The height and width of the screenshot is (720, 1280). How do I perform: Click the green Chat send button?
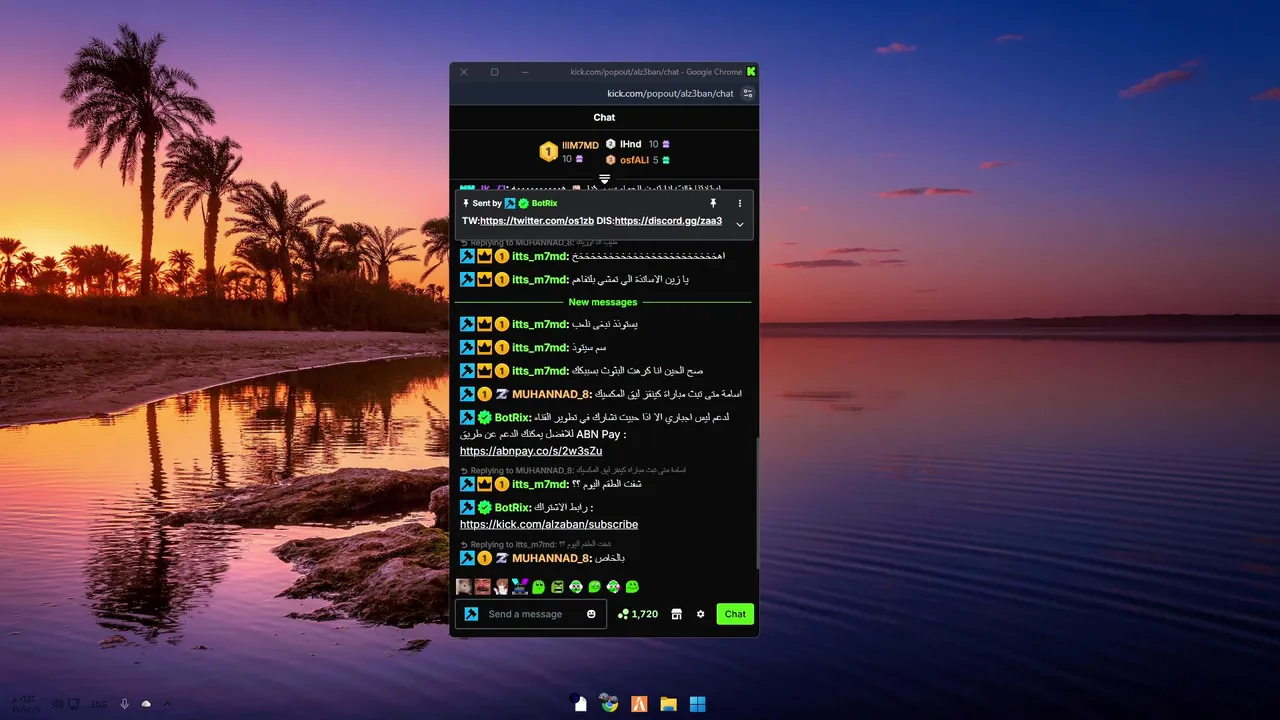(735, 614)
